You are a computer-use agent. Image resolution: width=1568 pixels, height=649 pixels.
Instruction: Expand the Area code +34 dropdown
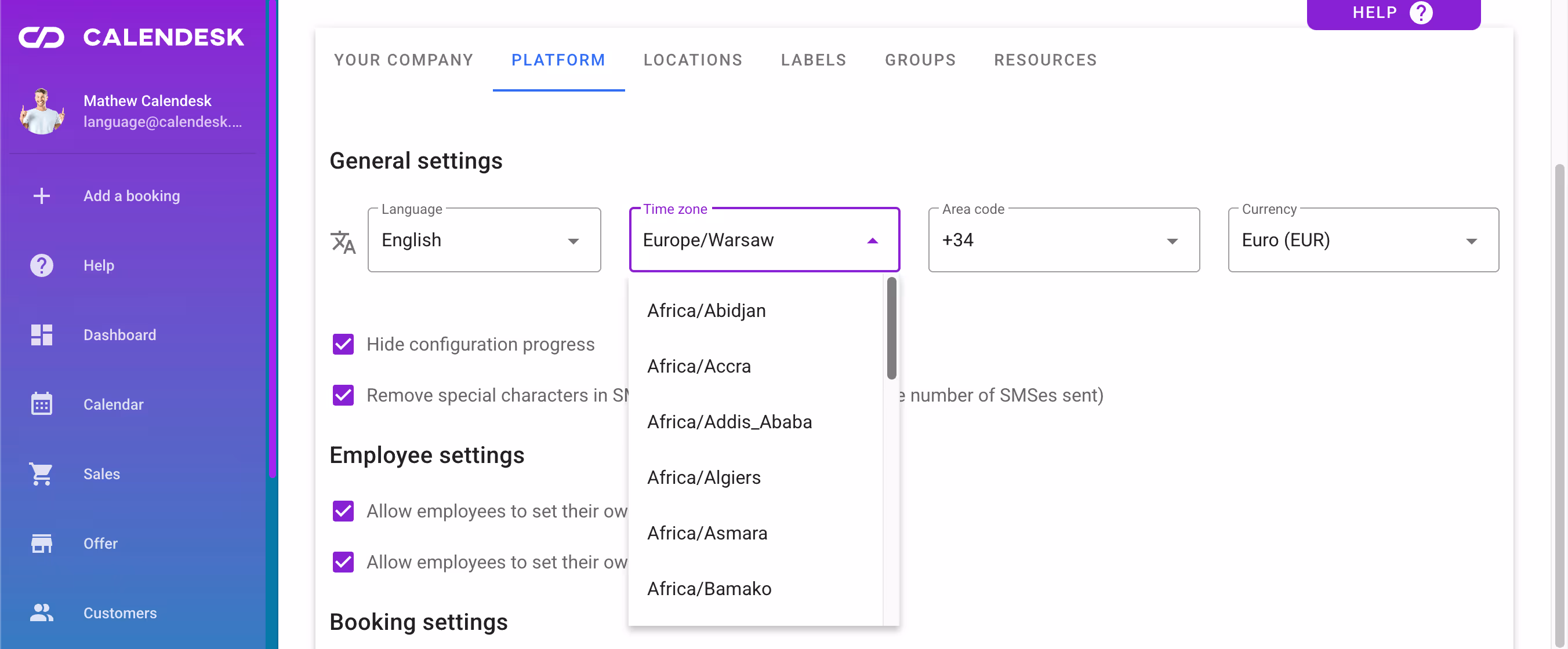[x=1064, y=240]
